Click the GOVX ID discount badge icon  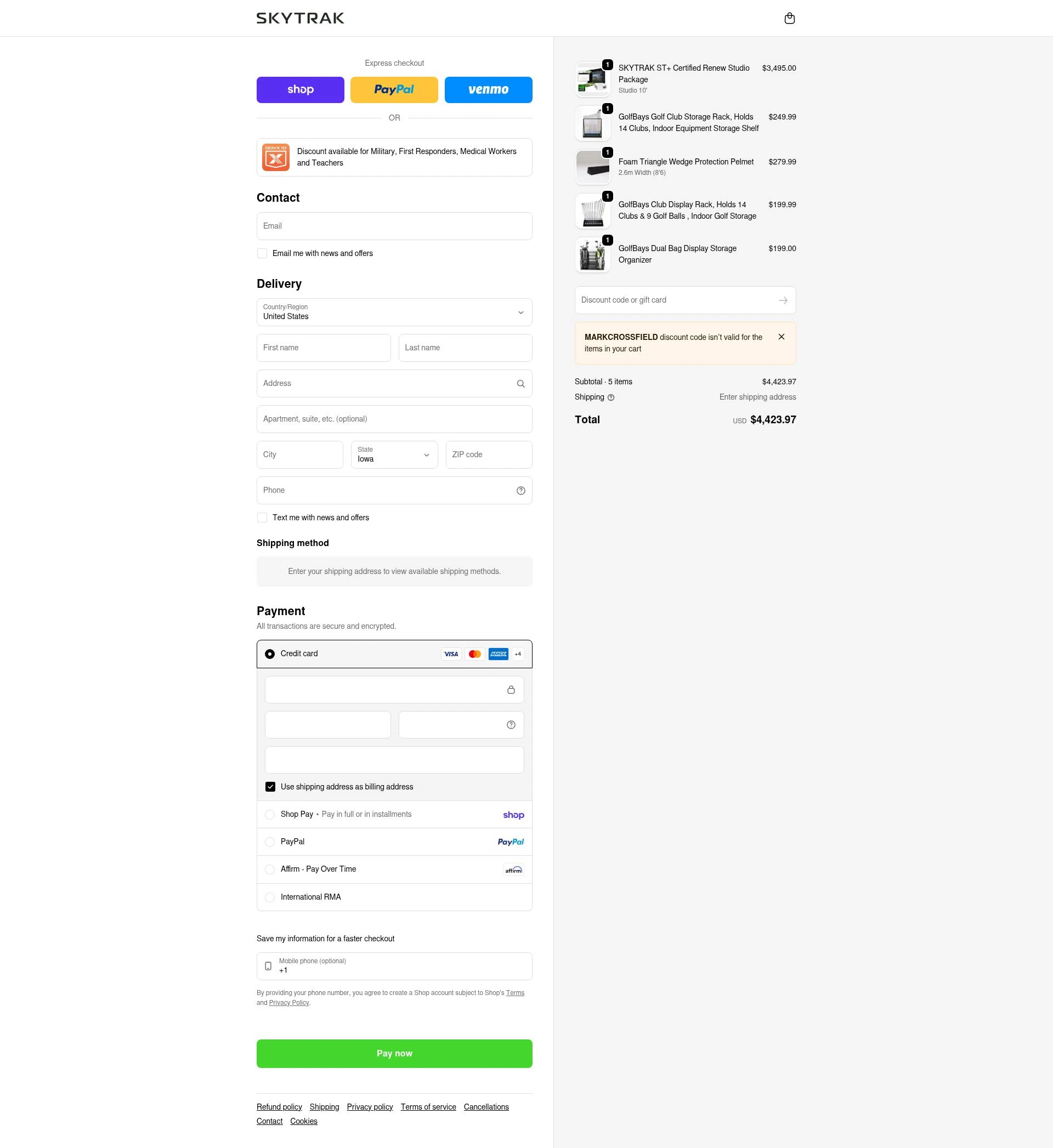coord(276,157)
